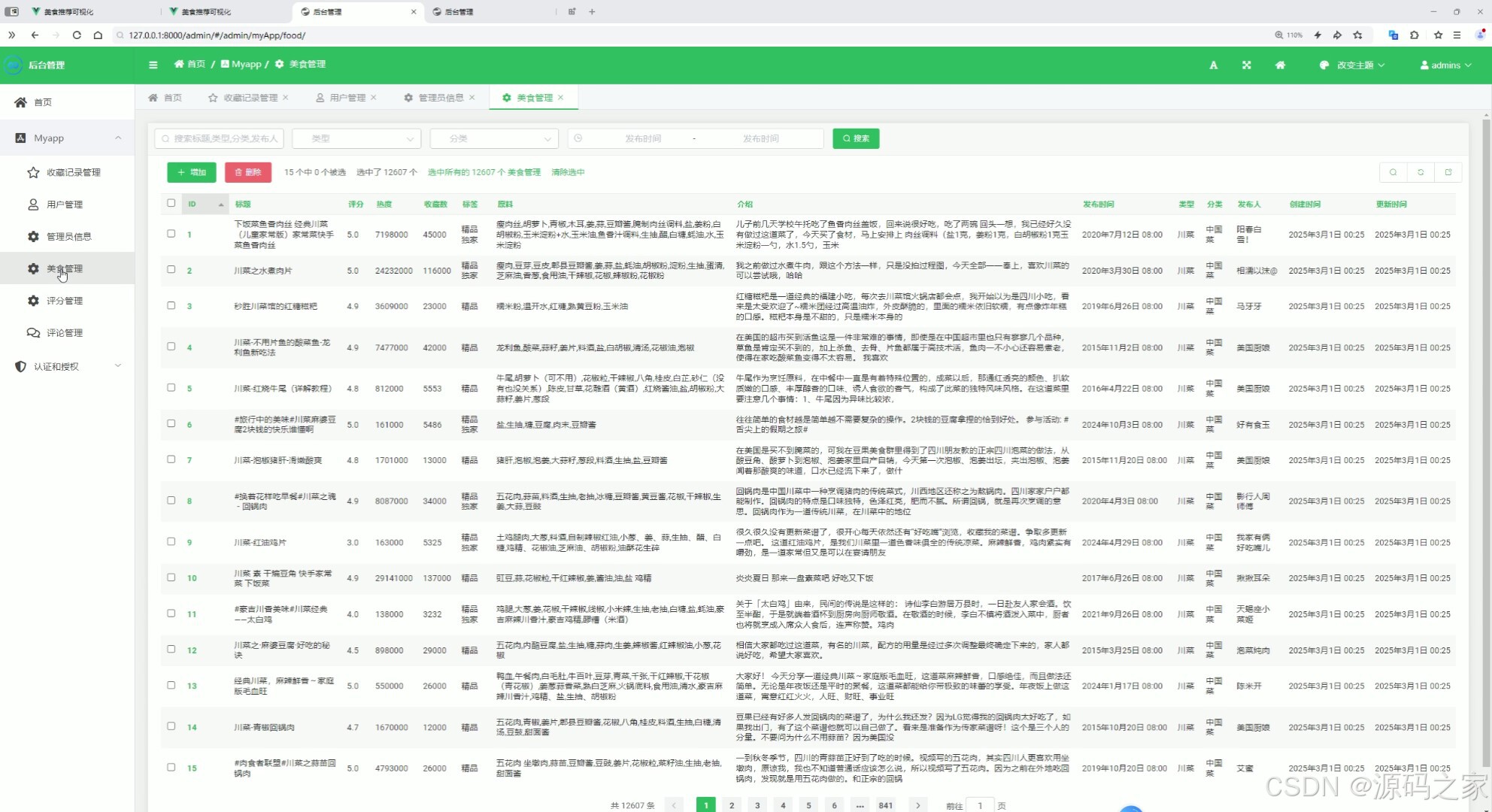Viewport: 1492px width, 812px height.
Task: Open the 类型 filter dropdown
Action: (356, 138)
